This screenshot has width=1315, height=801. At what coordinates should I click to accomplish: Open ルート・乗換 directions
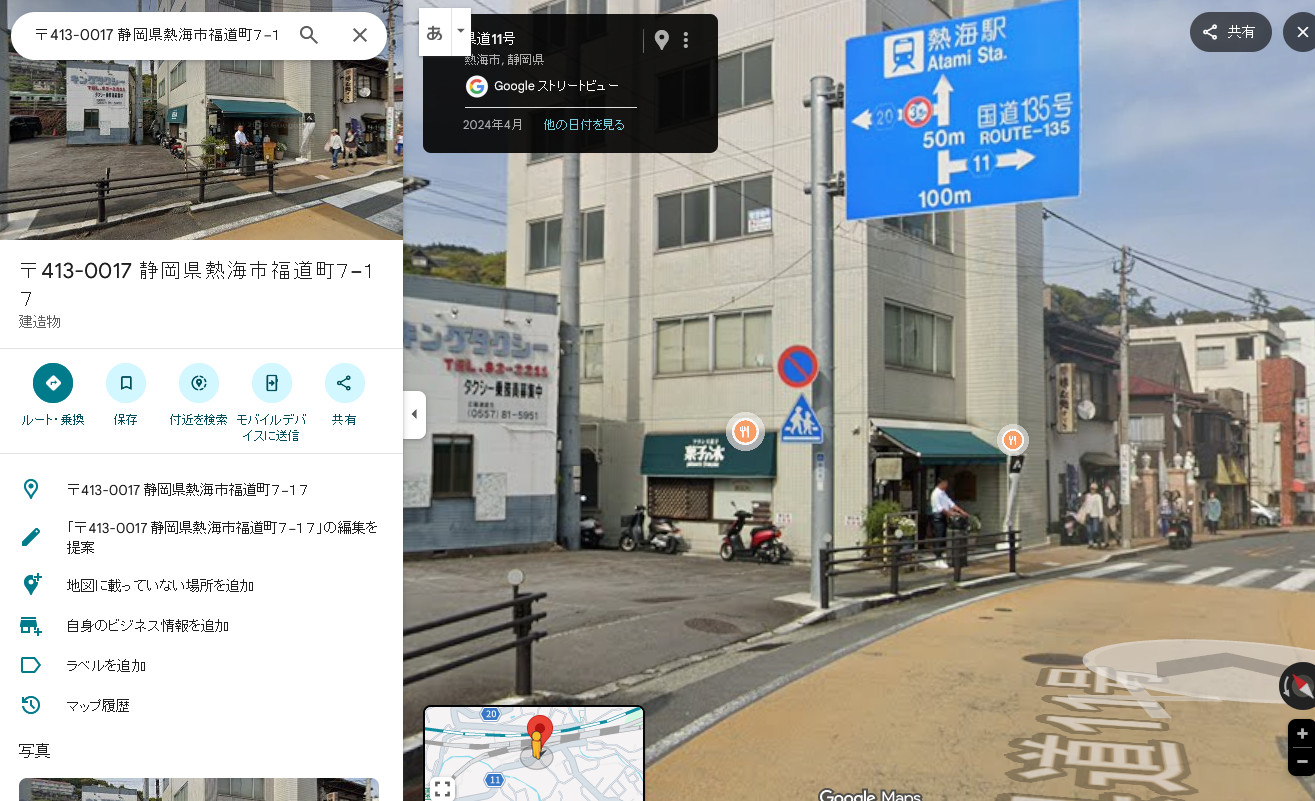53,383
